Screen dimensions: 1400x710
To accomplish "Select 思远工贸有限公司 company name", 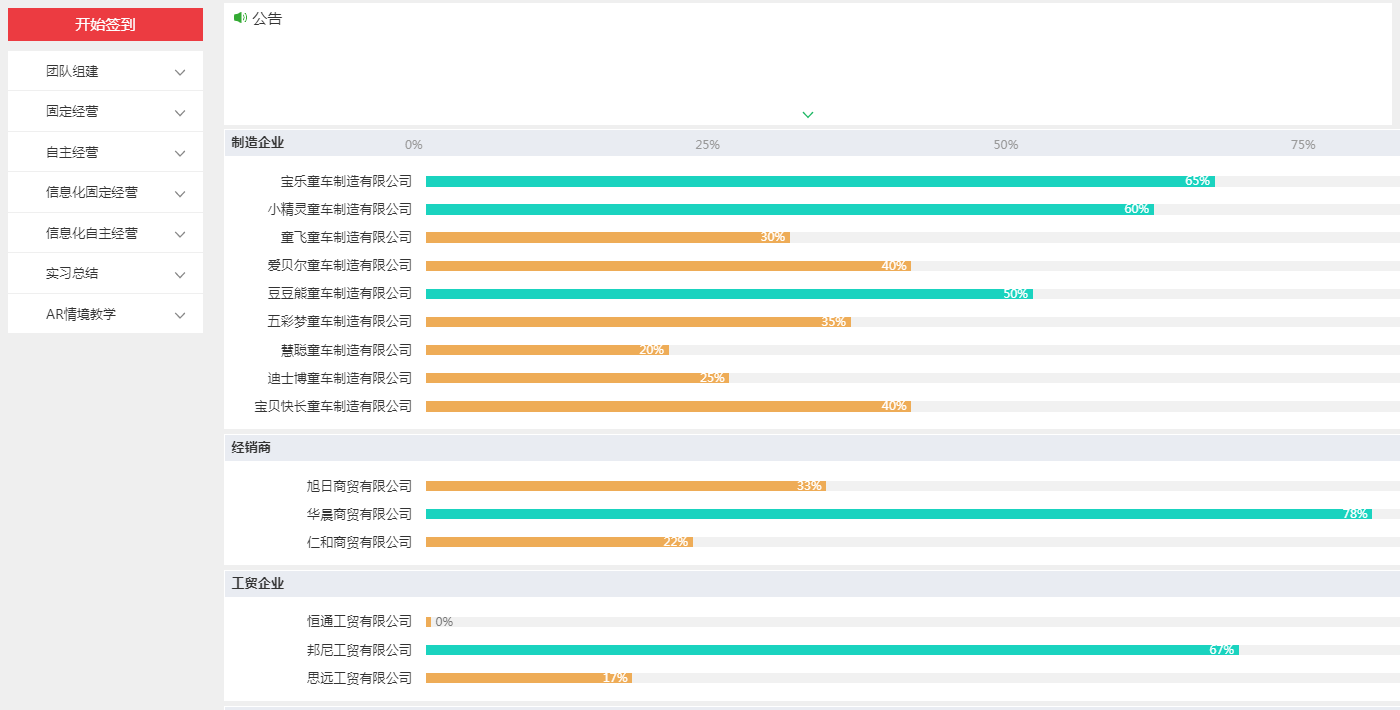I will point(360,678).
